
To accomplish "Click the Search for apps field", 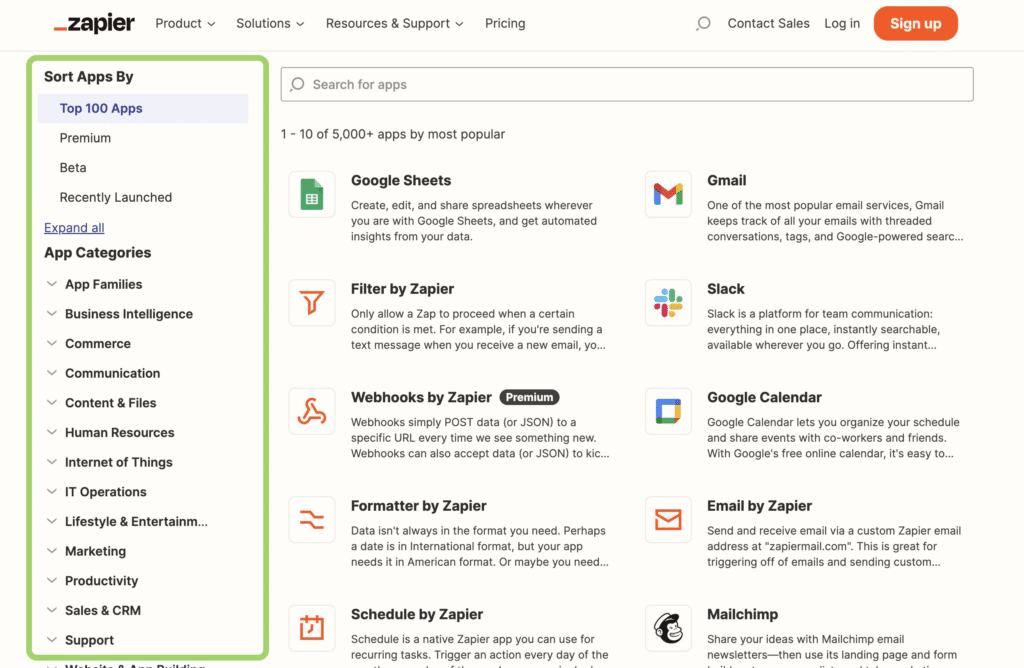I will [x=627, y=84].
